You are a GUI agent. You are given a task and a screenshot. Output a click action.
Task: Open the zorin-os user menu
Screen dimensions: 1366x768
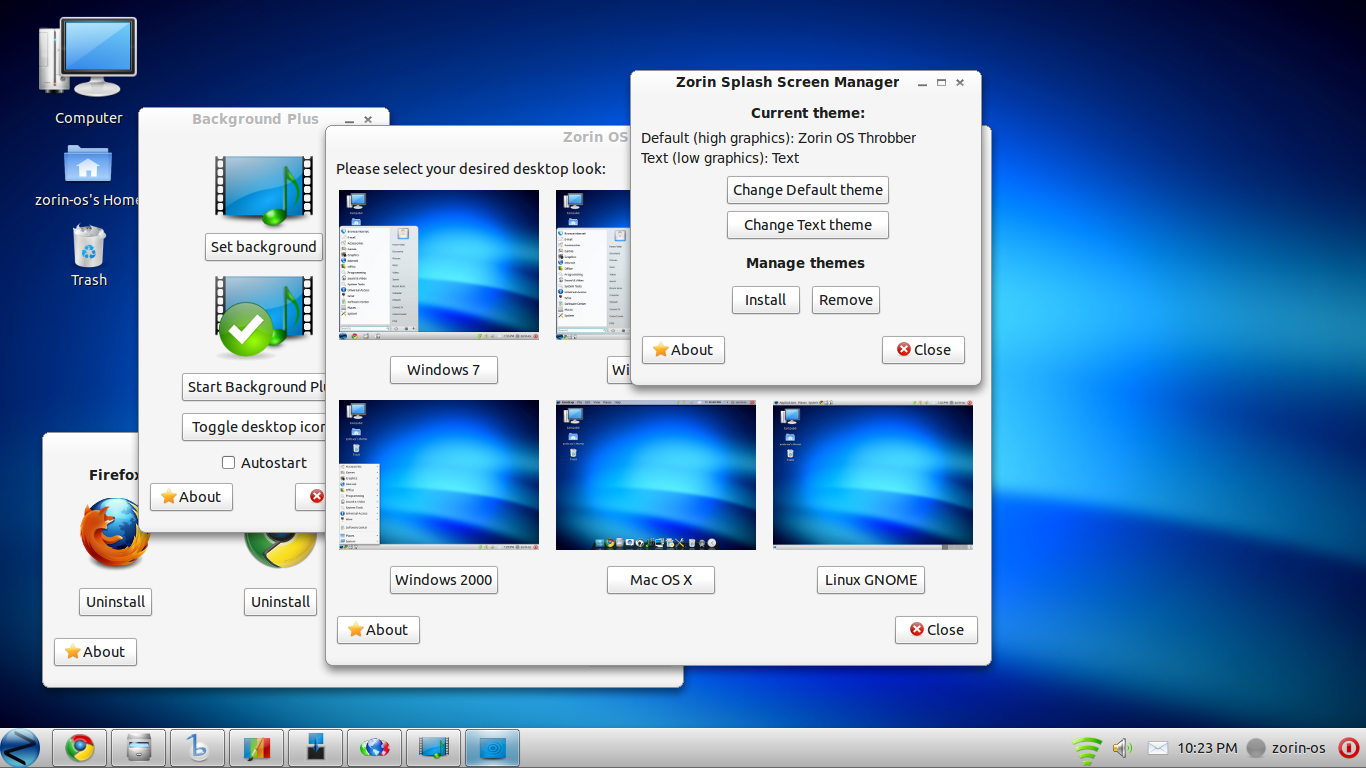point(1287,748)
